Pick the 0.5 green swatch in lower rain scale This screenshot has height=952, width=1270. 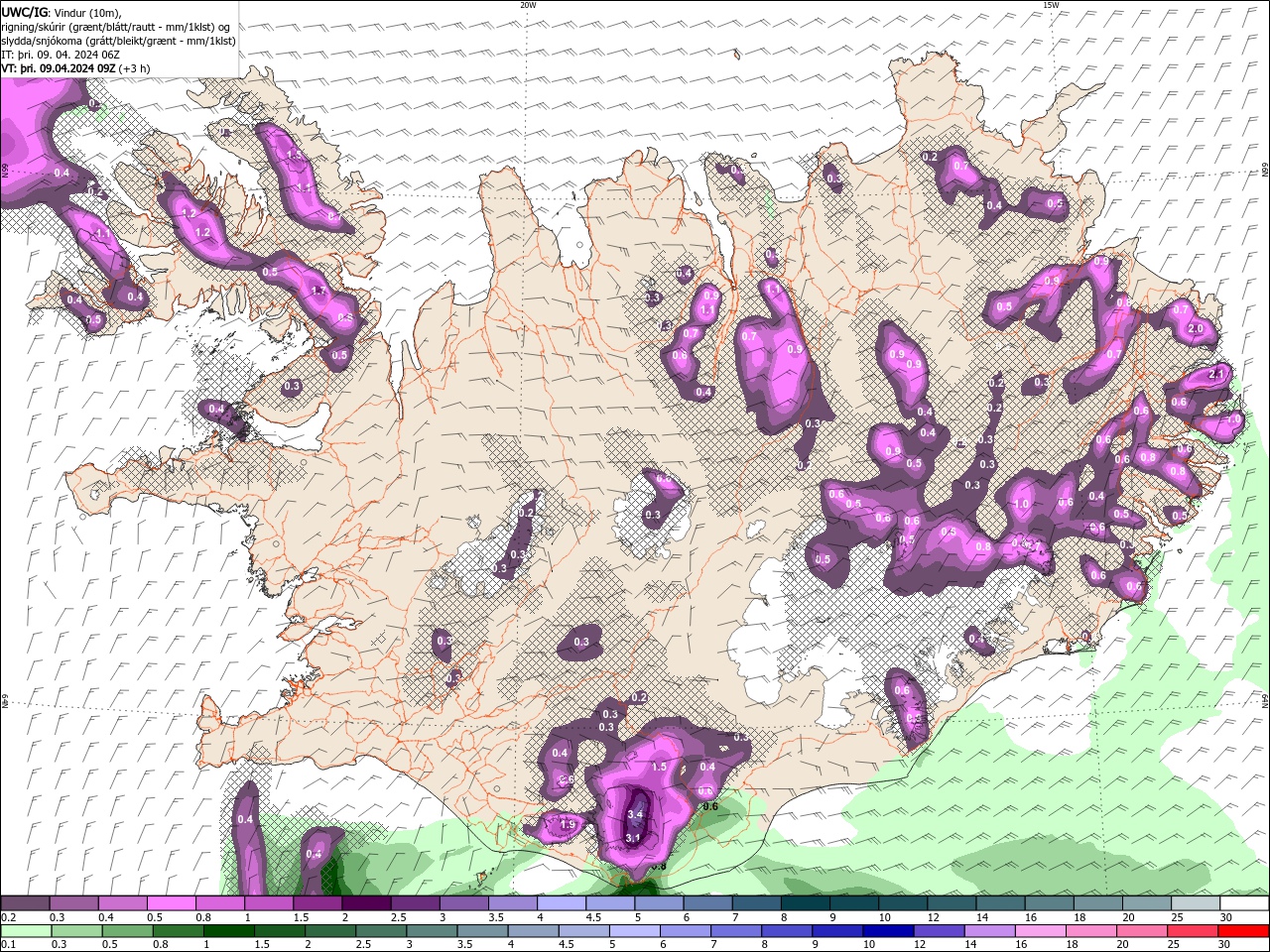click(127, 931)
